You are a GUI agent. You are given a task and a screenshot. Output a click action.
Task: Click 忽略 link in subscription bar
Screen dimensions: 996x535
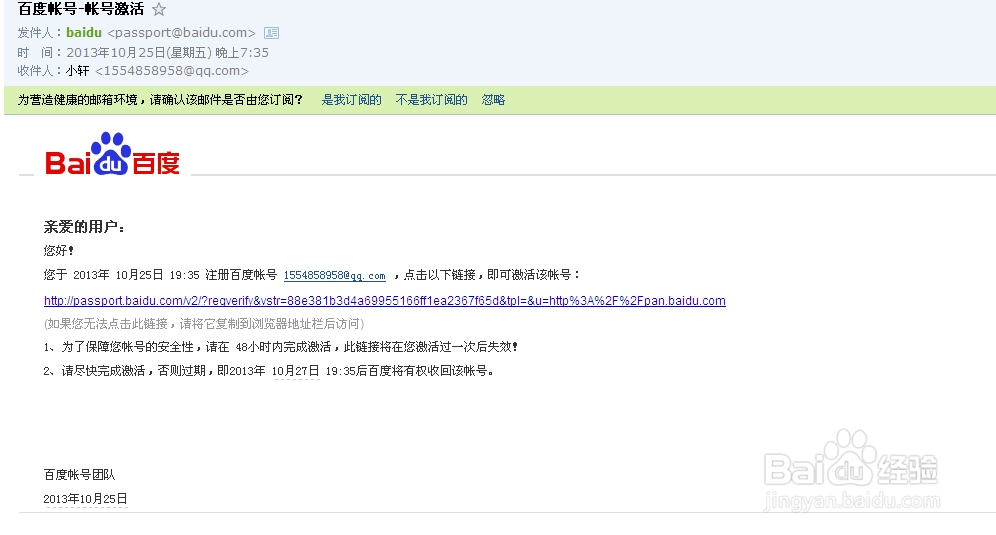tap(493, 100)
